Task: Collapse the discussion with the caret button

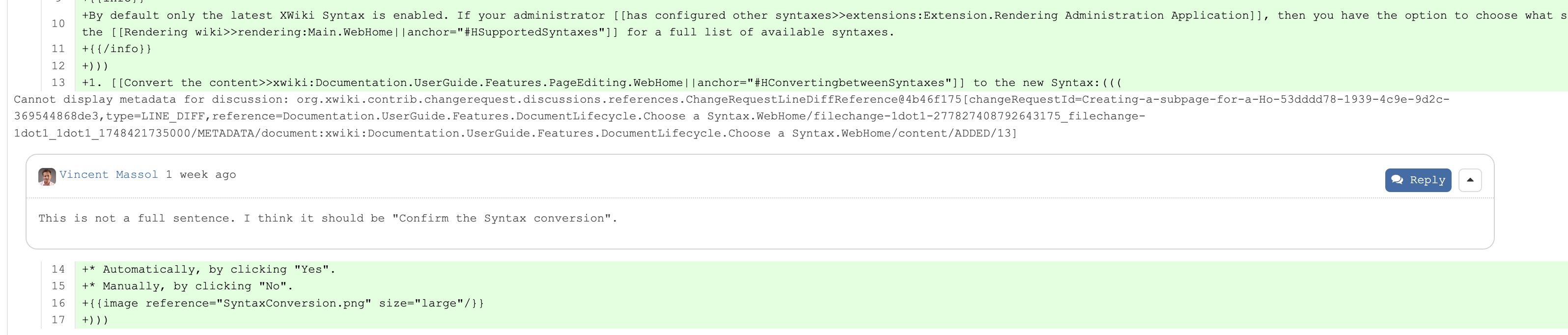Action: 1470,180
